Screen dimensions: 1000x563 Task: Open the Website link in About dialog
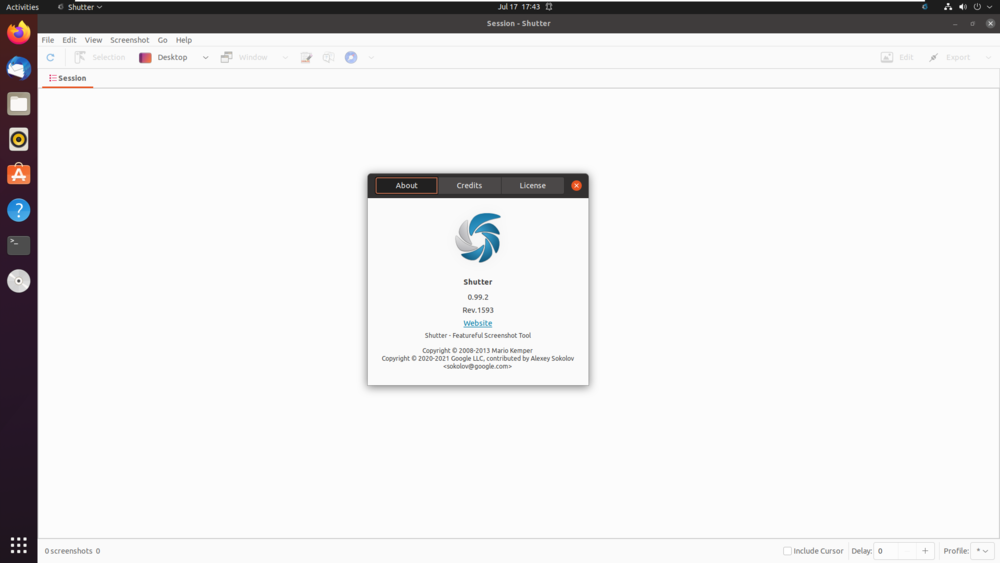478,323
